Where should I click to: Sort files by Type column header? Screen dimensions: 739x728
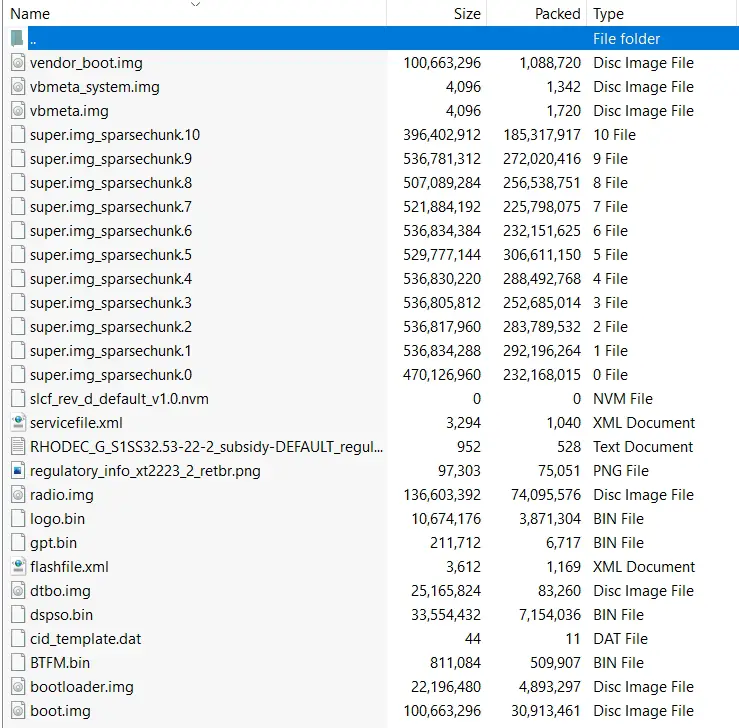coord(608,14)
